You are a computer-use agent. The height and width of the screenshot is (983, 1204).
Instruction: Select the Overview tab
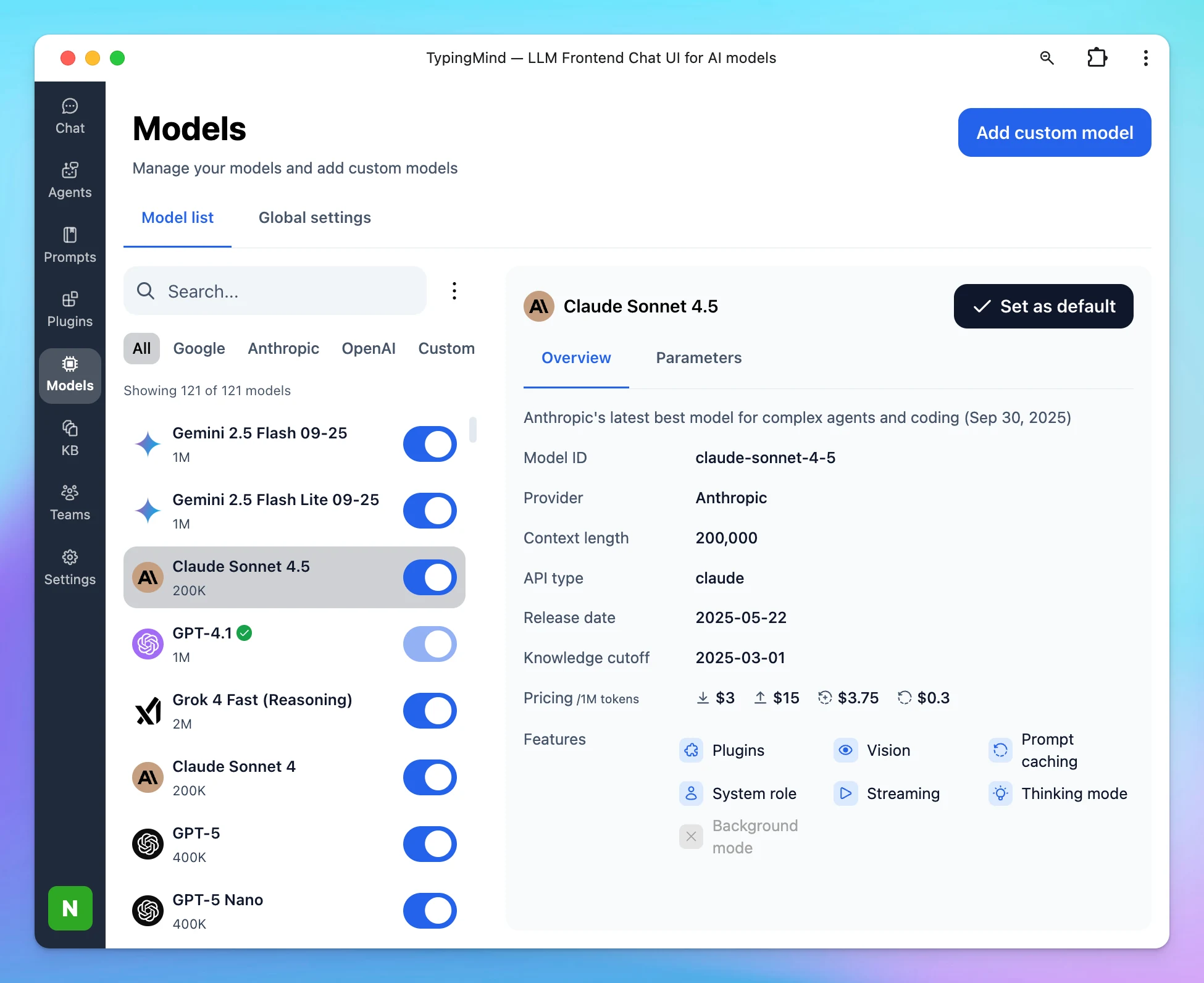tap(576, 358)
